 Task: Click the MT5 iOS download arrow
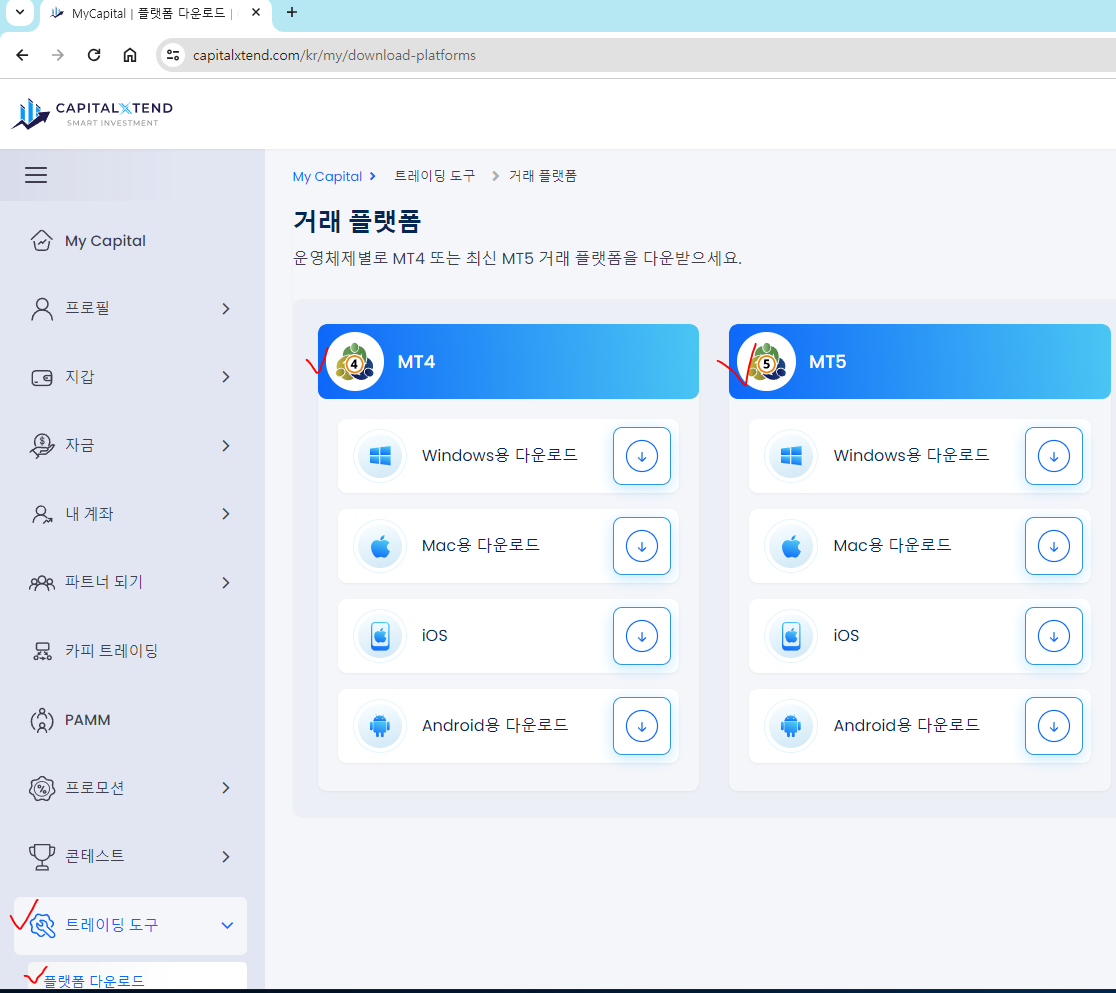point(1053,636)
